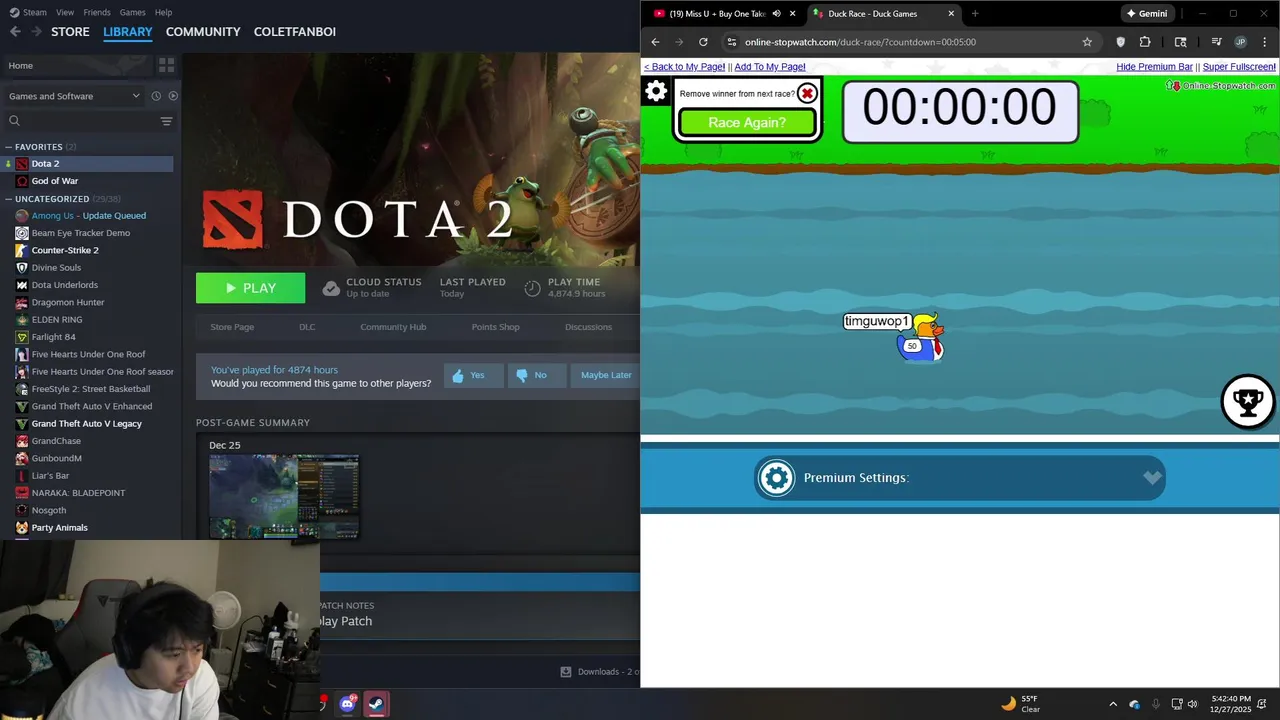This screenshot has height=720, width=1280.
Task: Close the Duck Race tab
Action: tap(951, 14)
